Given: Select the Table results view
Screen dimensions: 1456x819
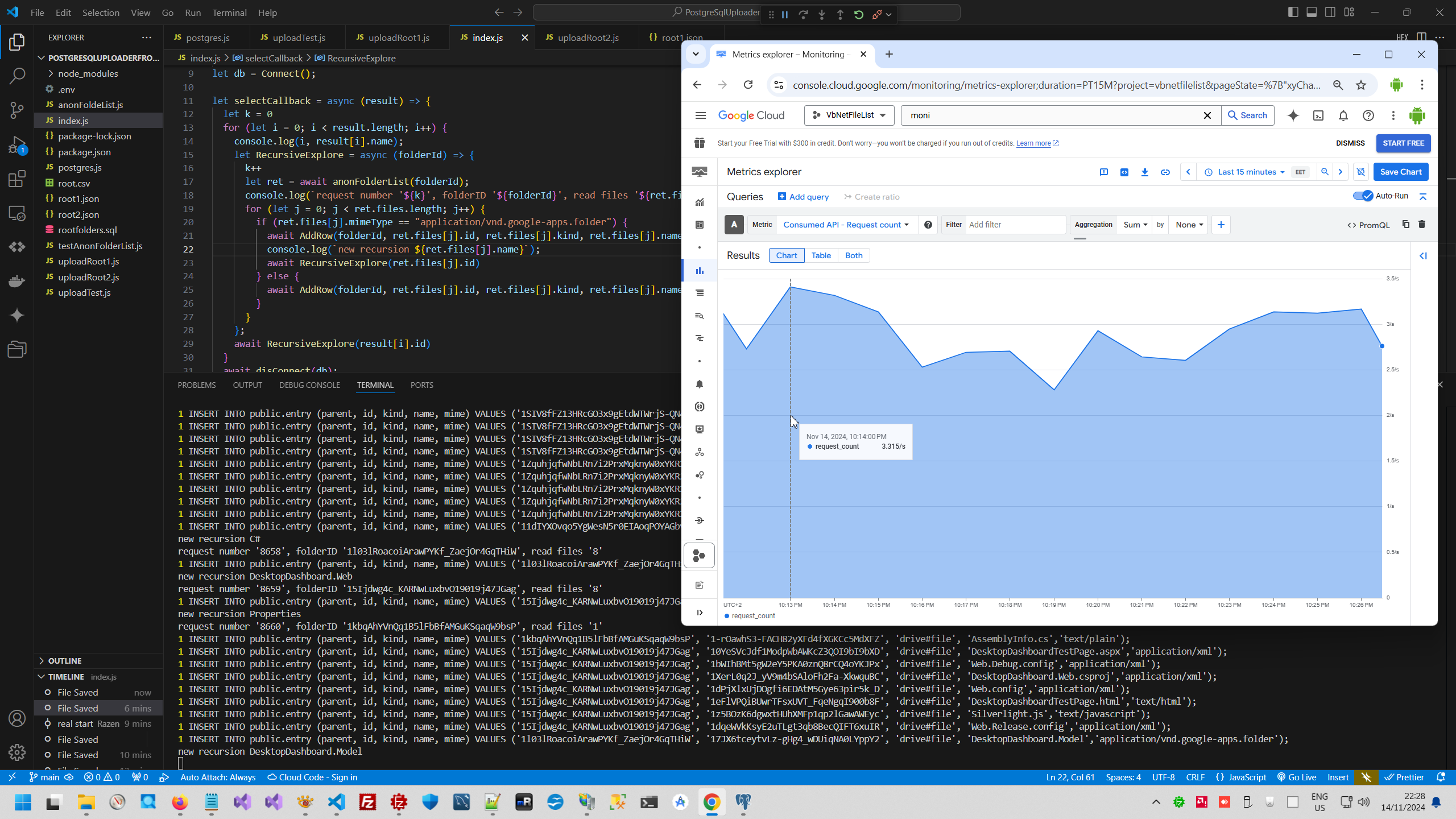Looking at the screenshot, I should pyautogui.click(x=821, y=255).
